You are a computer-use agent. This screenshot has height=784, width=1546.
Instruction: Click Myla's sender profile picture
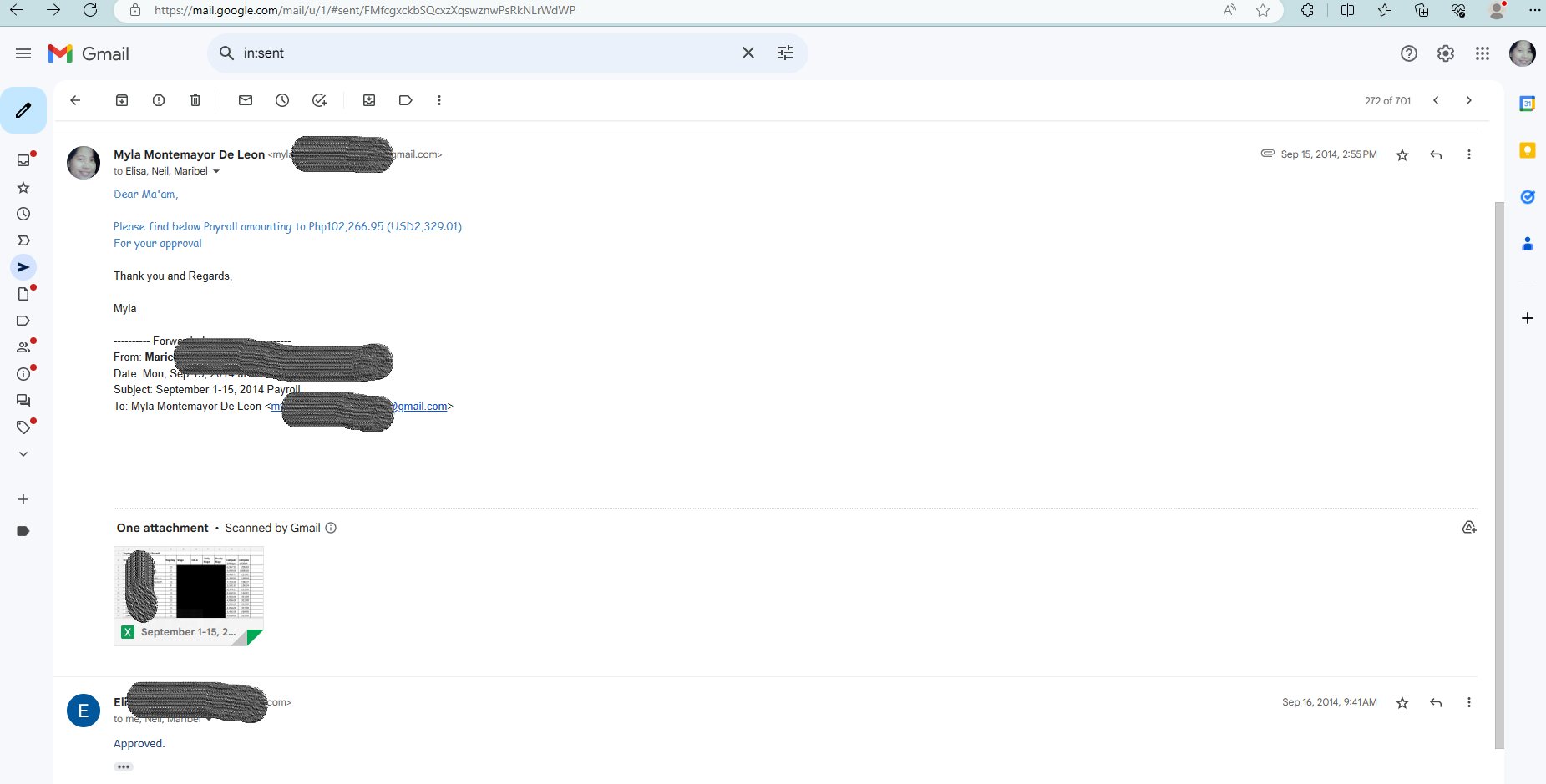click(84, 163)
